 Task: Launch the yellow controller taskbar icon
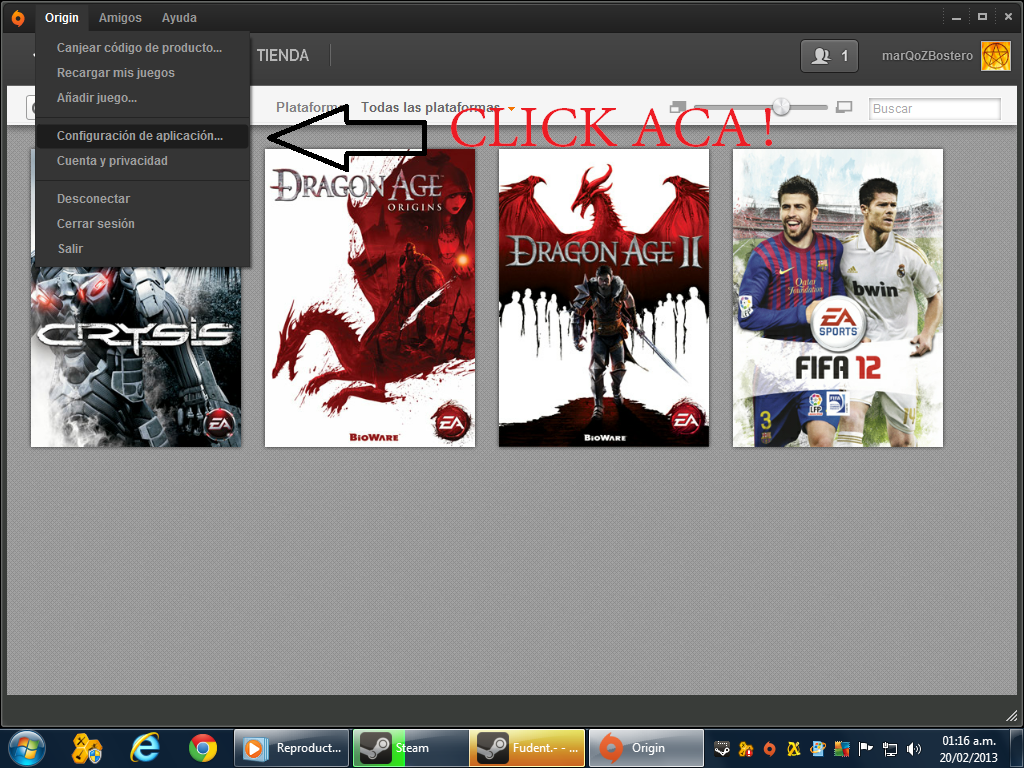click(87, 748)
